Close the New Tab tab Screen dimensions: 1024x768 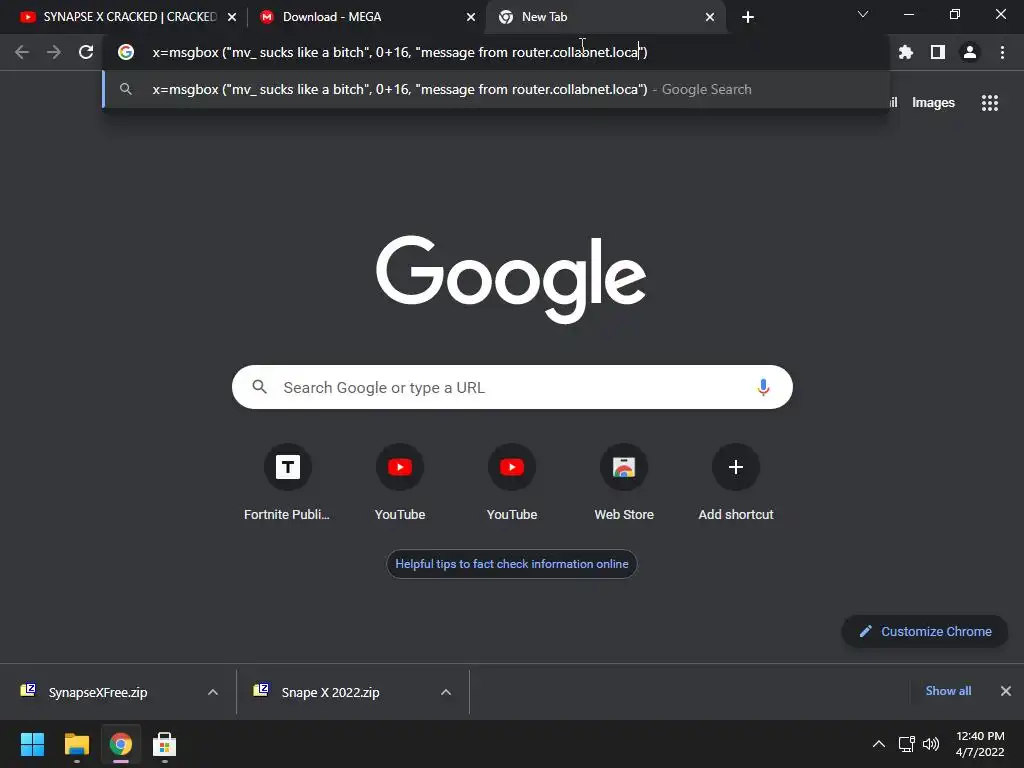tap(710, 17)
